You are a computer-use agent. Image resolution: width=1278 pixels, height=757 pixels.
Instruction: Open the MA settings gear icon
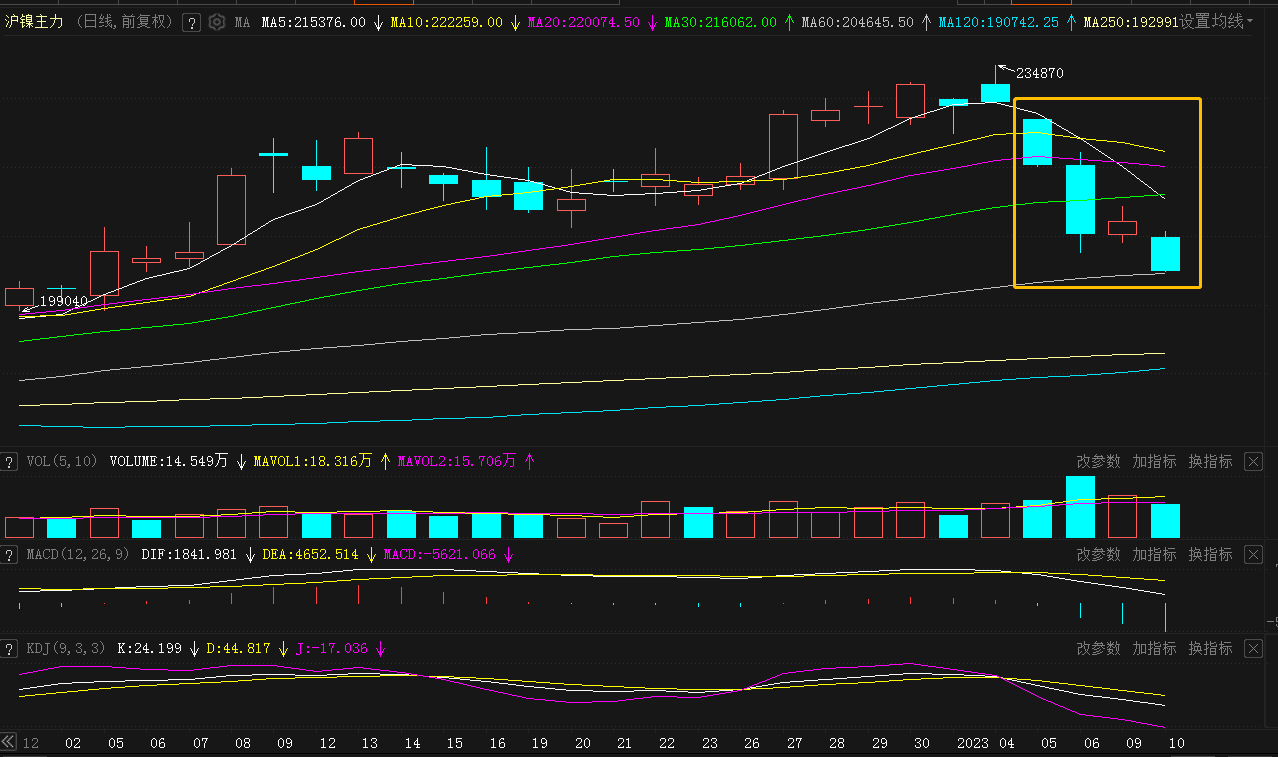[216, 22]
